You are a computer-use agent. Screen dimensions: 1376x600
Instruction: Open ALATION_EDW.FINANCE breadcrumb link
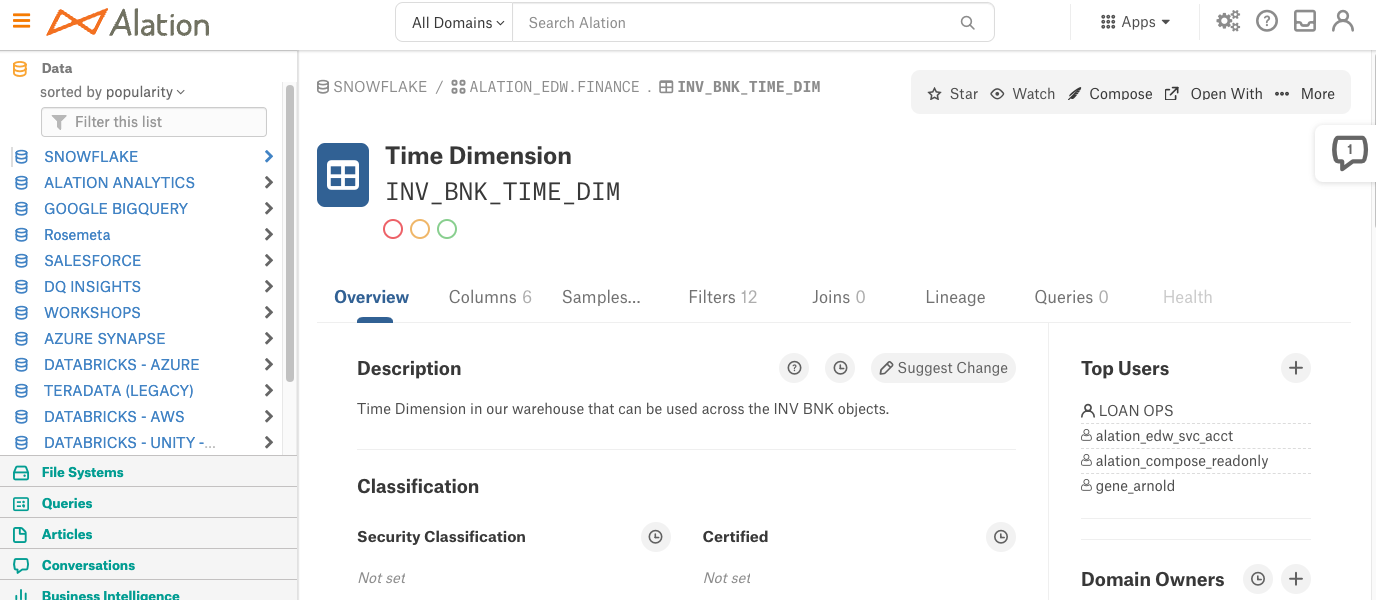(545, 87)
